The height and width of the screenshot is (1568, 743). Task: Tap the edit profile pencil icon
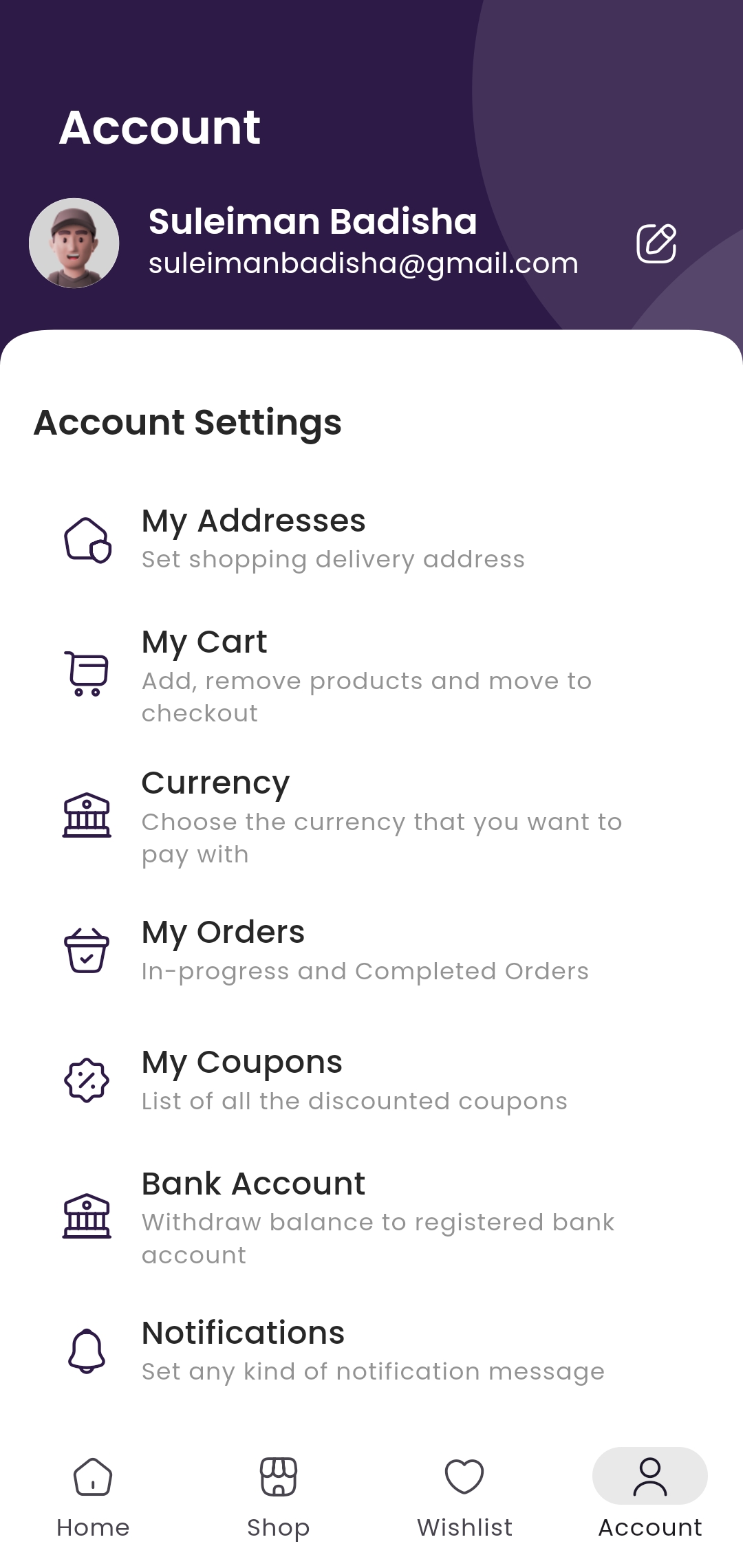[x=656, y=243]
